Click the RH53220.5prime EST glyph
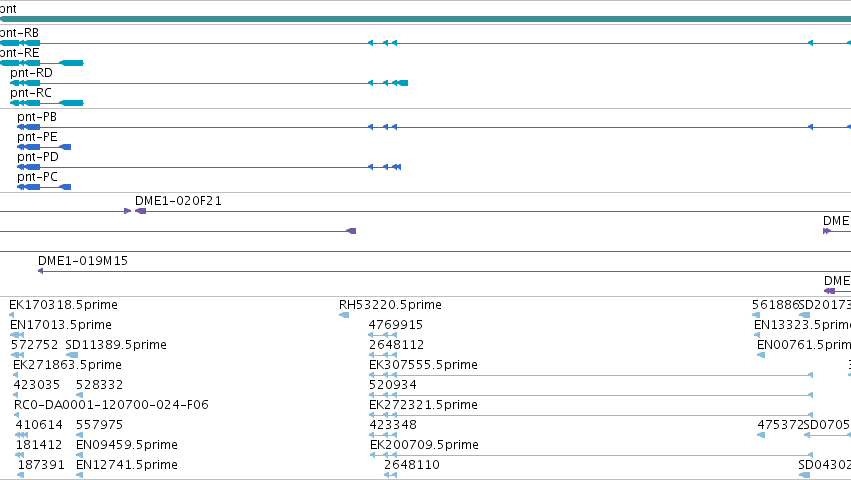Screen dimensions: 851x480 point(344,315)
